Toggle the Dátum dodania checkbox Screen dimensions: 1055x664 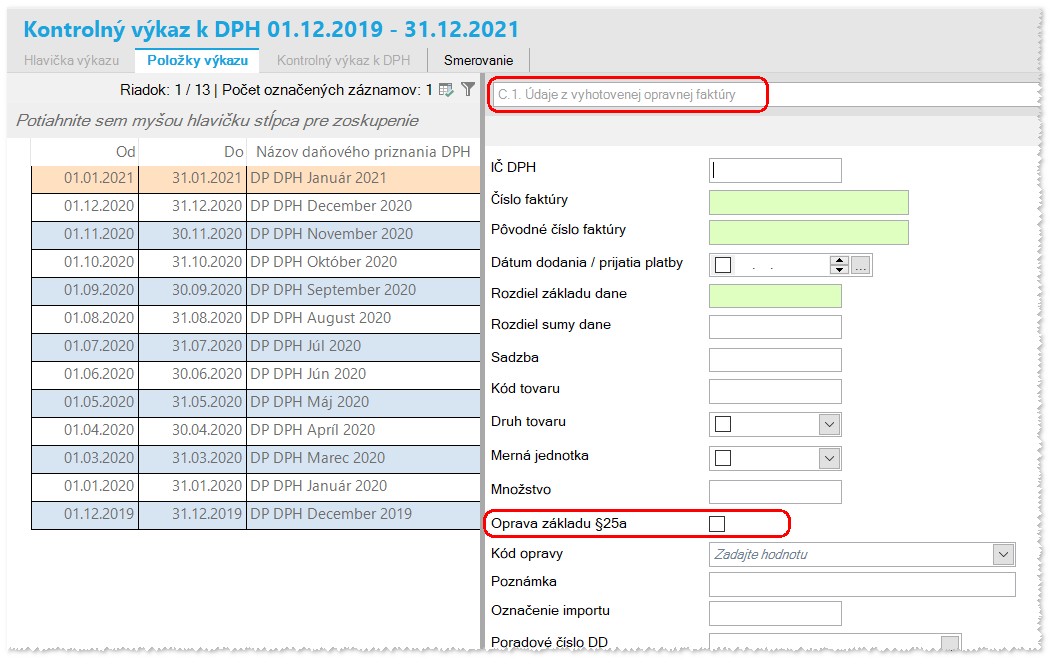[723, 265]
